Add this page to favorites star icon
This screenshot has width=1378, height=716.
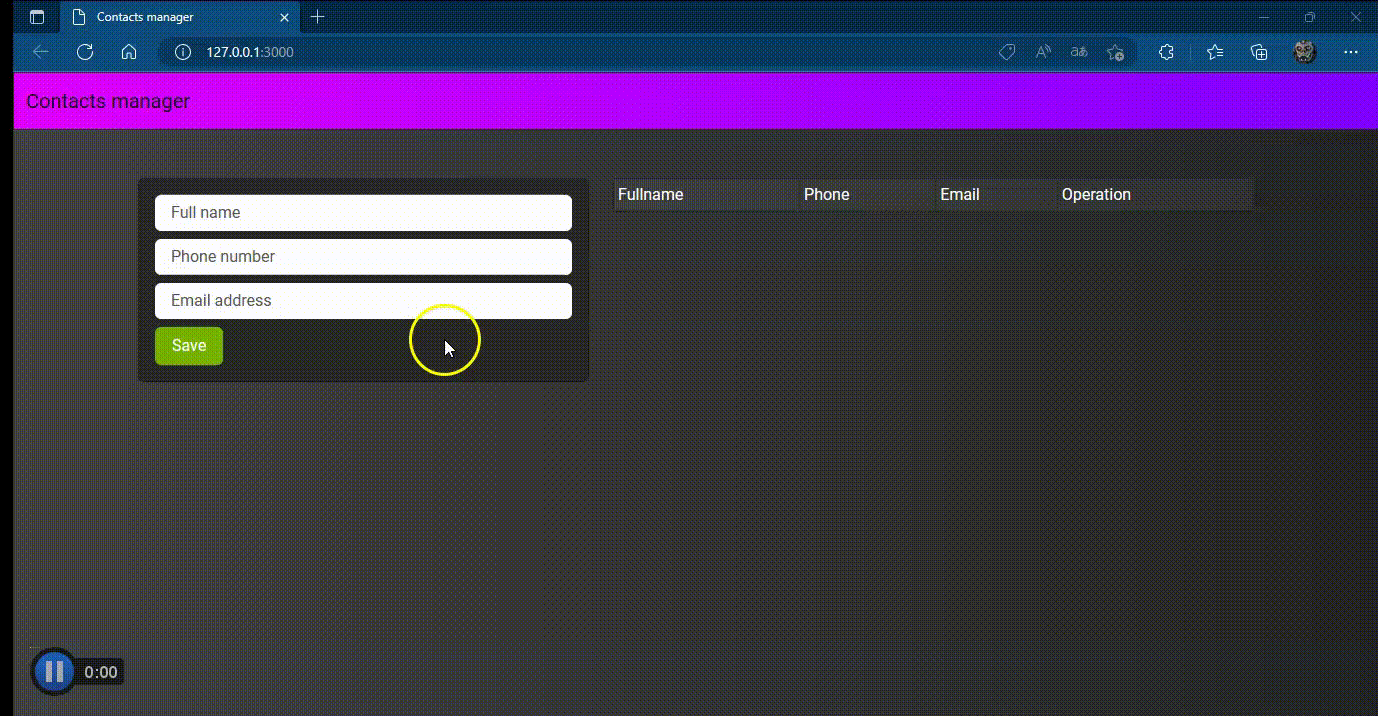(1116, 52)
